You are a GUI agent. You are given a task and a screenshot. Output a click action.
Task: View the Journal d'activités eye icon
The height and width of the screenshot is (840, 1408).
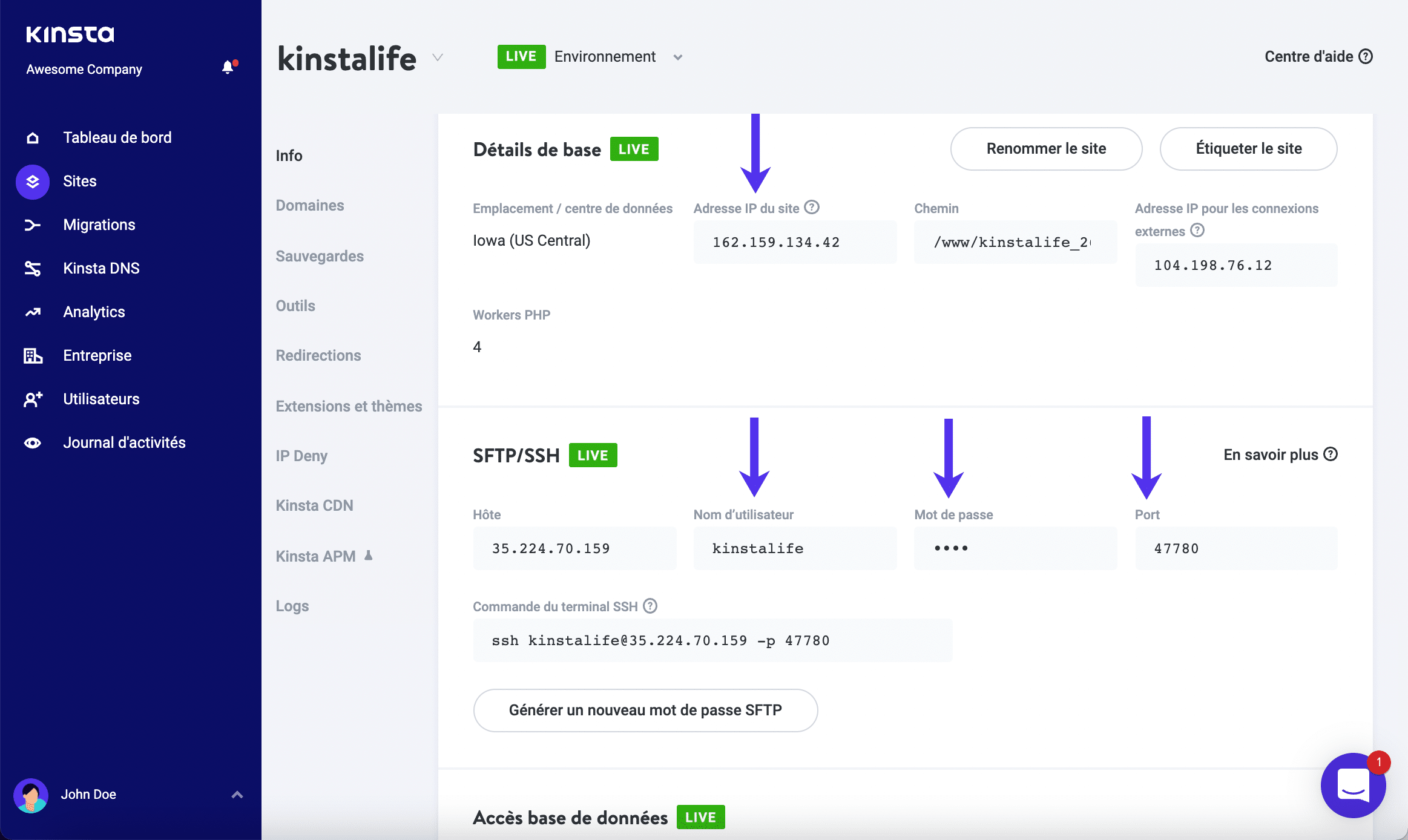(32, 442)
